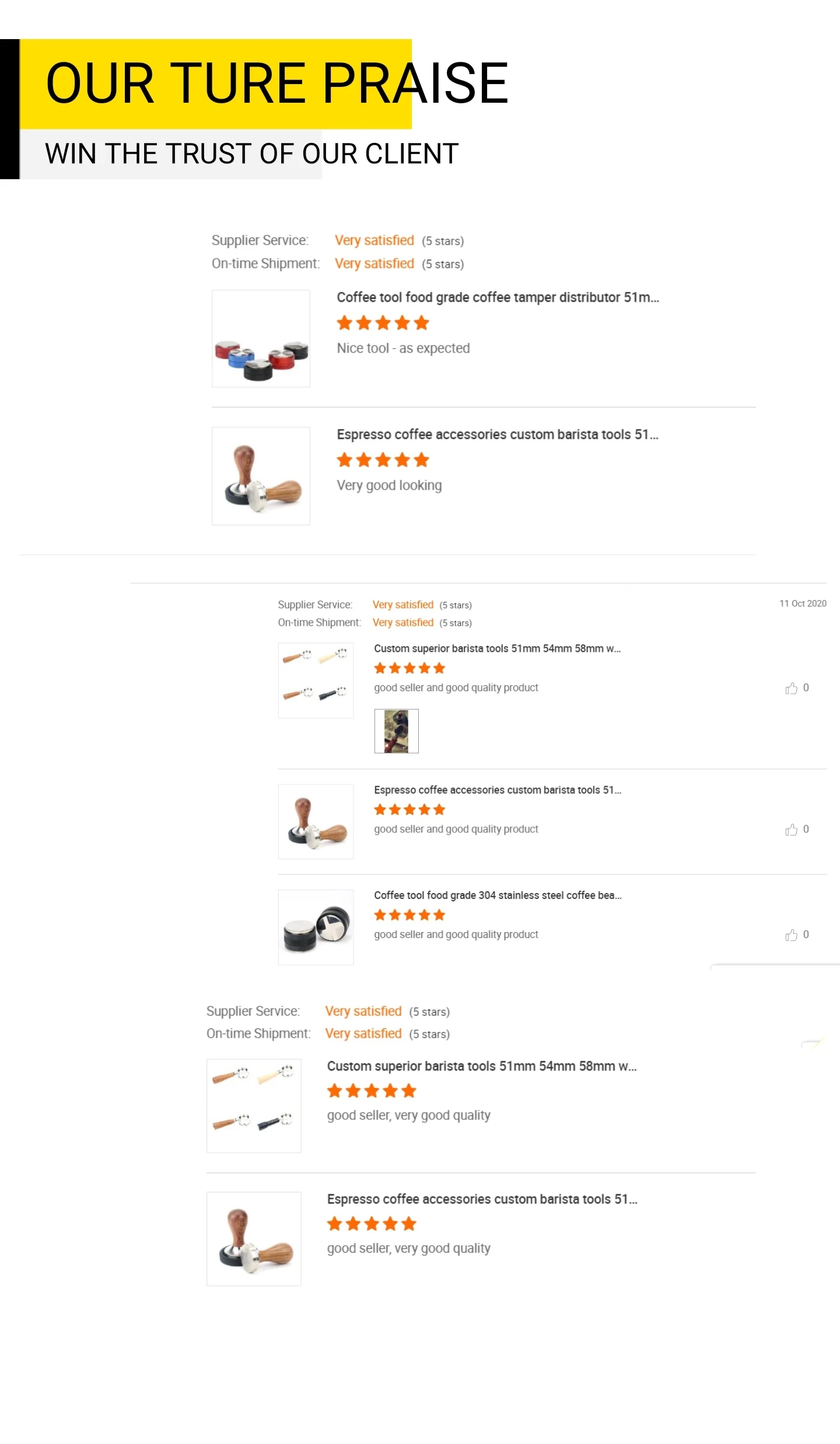The height and width of the screenshot is (1444, 840).
Task: Click the 11 Oct 2020 review date
Action: click(x=803, y=604)
